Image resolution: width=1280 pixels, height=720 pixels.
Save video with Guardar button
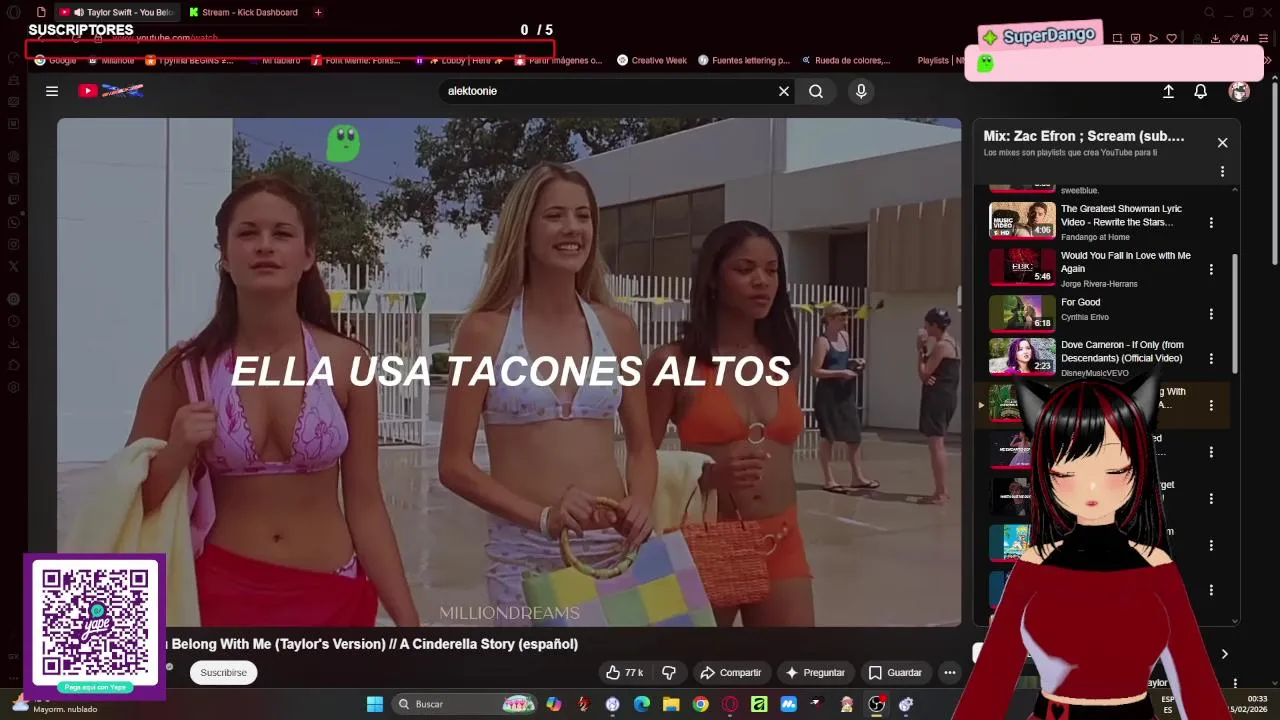895,673
